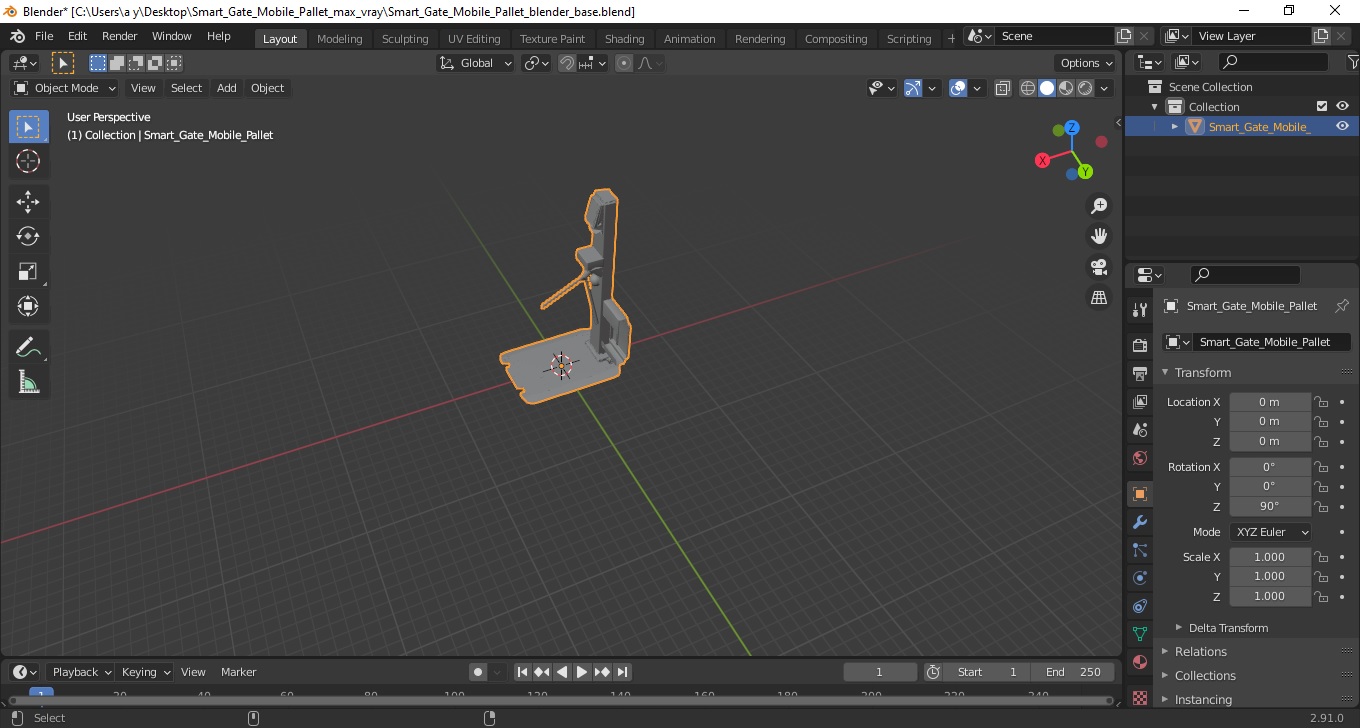Click the viewport Zoom magnifier icon

click(x=1099, y=206)
